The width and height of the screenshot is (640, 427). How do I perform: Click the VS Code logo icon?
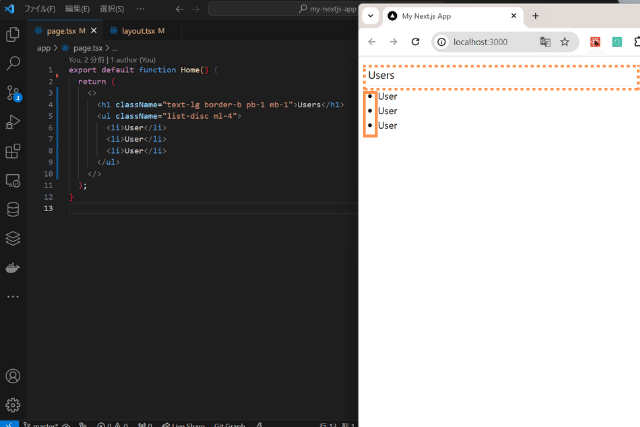coord(9,8)
